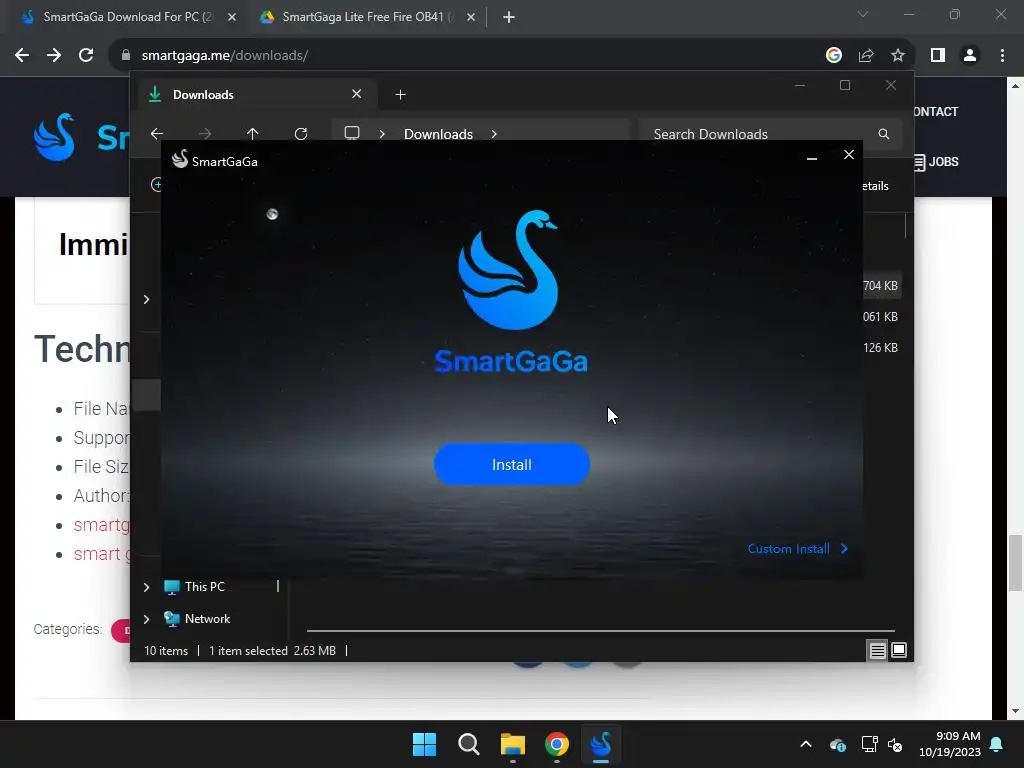Minimize the SmartGaGa installer window

(x=812, y=157)
